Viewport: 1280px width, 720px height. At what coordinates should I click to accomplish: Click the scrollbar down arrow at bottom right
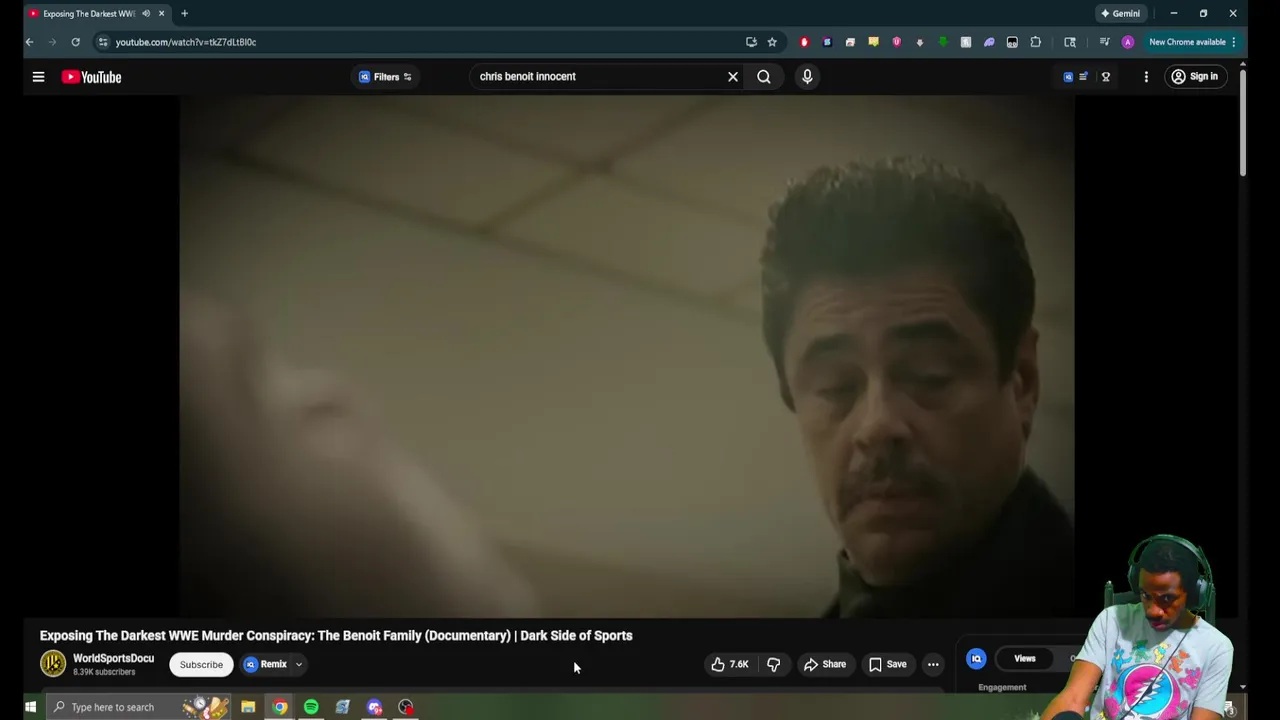[1243, 687]
